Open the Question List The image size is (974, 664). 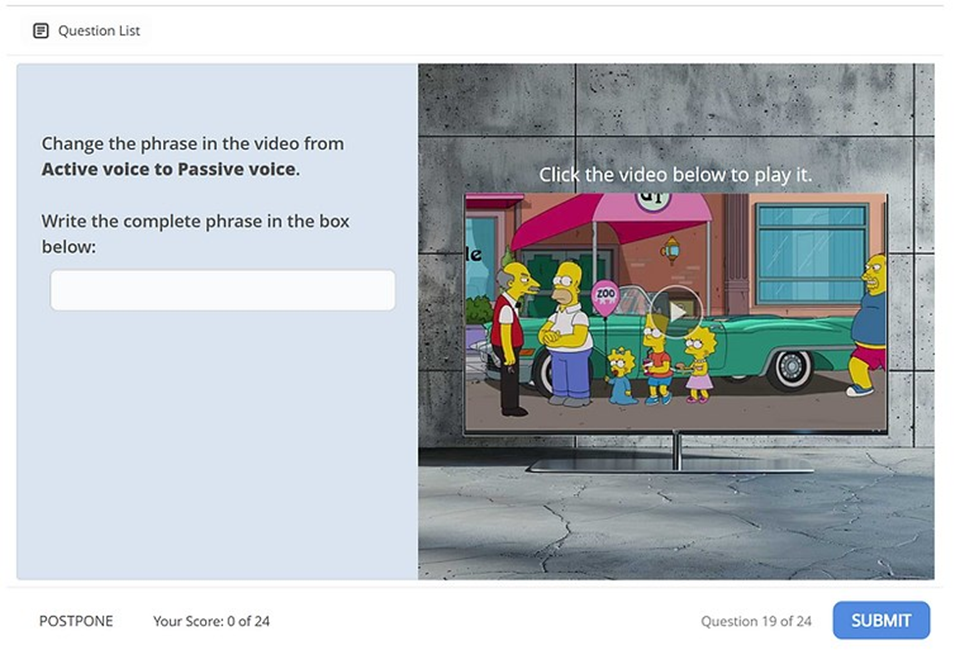click(86, 30)
